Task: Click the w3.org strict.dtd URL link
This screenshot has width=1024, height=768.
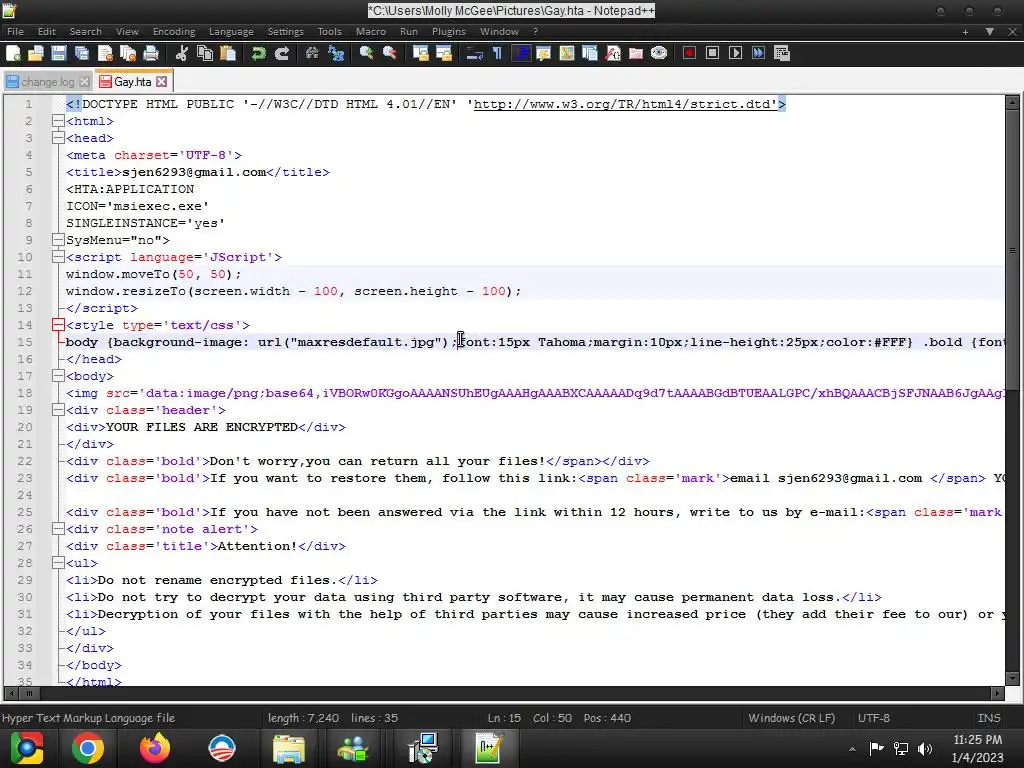Action: pyautogui.click(x=625, y=104)
